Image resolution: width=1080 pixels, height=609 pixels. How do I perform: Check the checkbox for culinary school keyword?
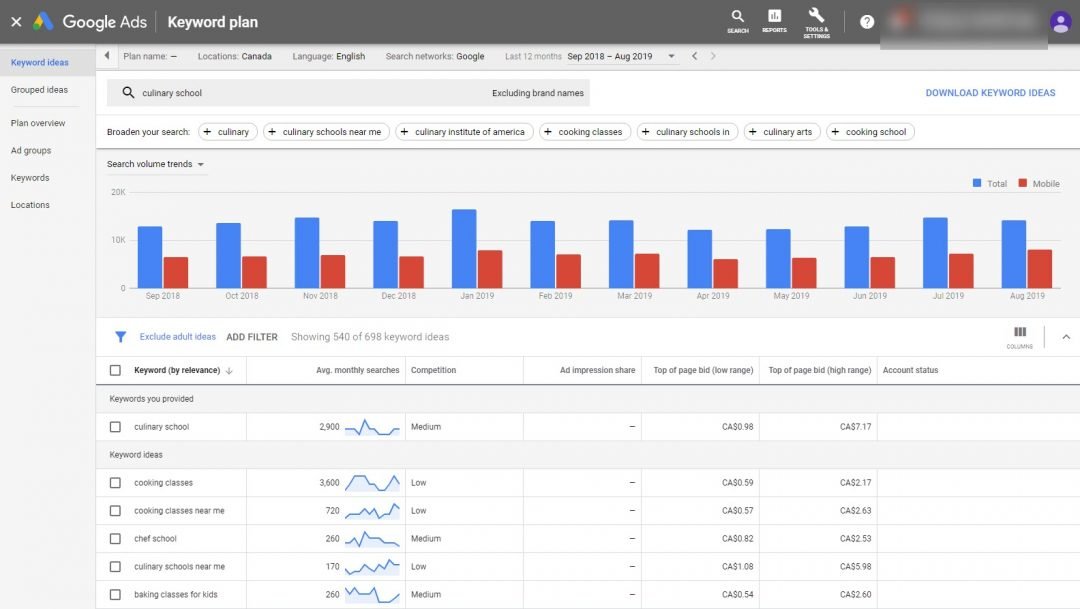pyautogui.click(x=116, y=426)
